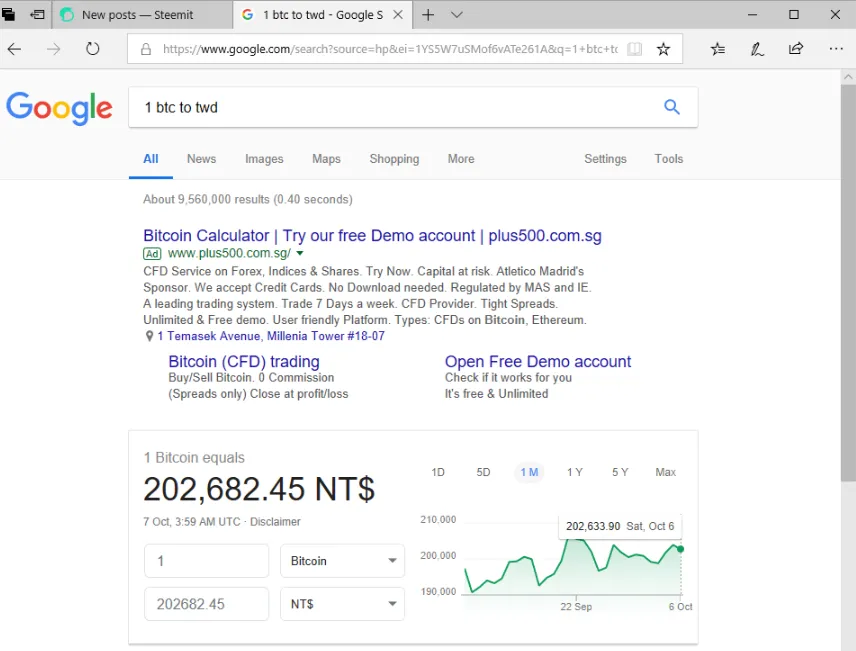This screenshot has height=651, width=856.
Task: Open the Bitcoin Calculator plus500 ad link
Action: (372, 235)
